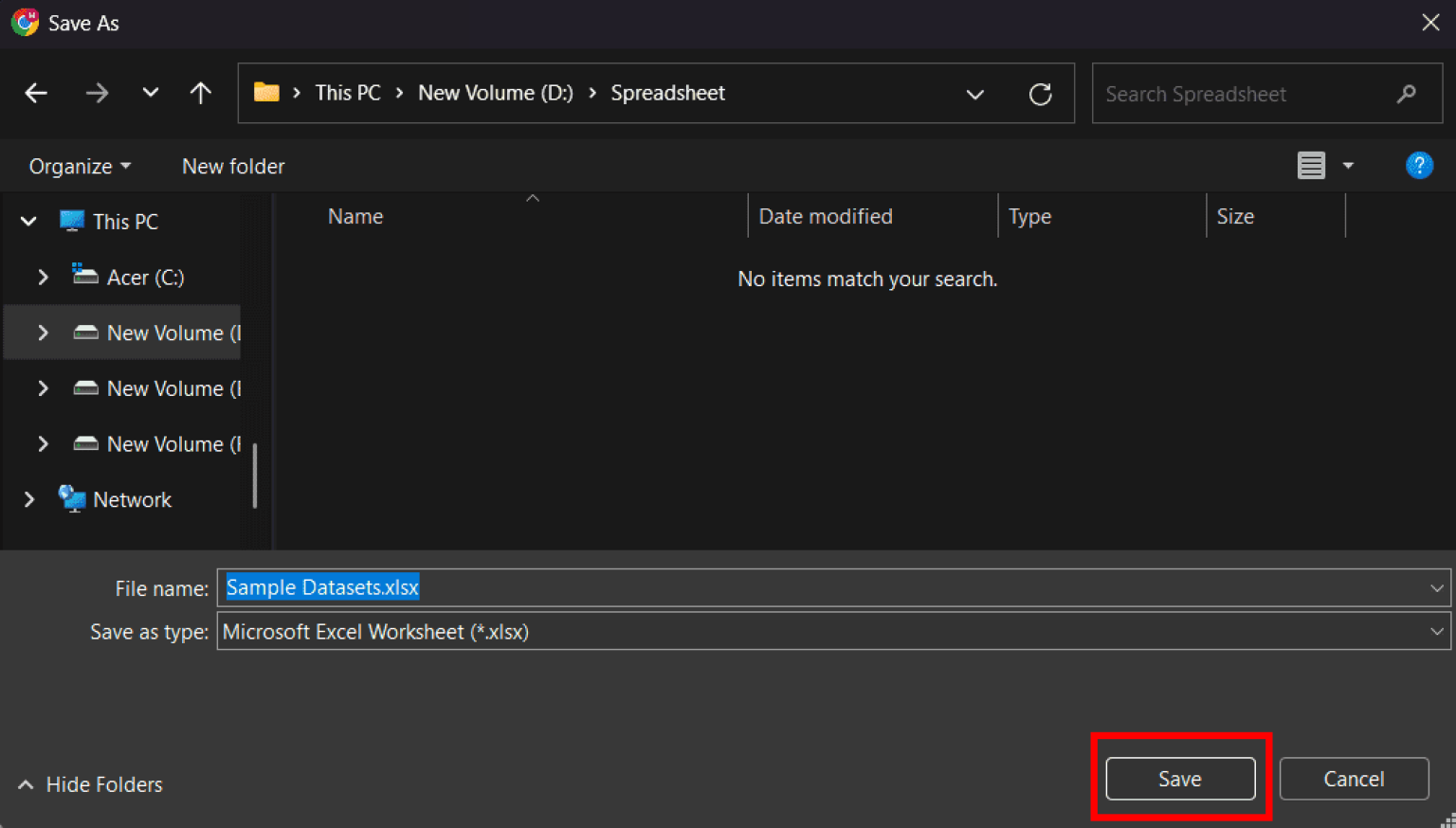Viewport: 1456px width, 828px height.
Task: Open the Organize menu
Action: [80, 167]
